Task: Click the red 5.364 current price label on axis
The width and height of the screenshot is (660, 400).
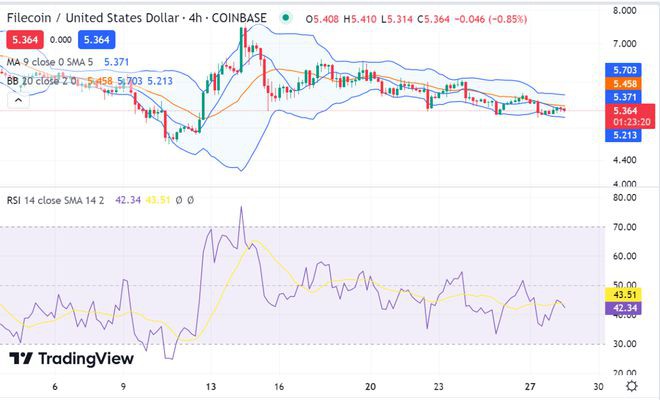Action: (x=627, y=110)
